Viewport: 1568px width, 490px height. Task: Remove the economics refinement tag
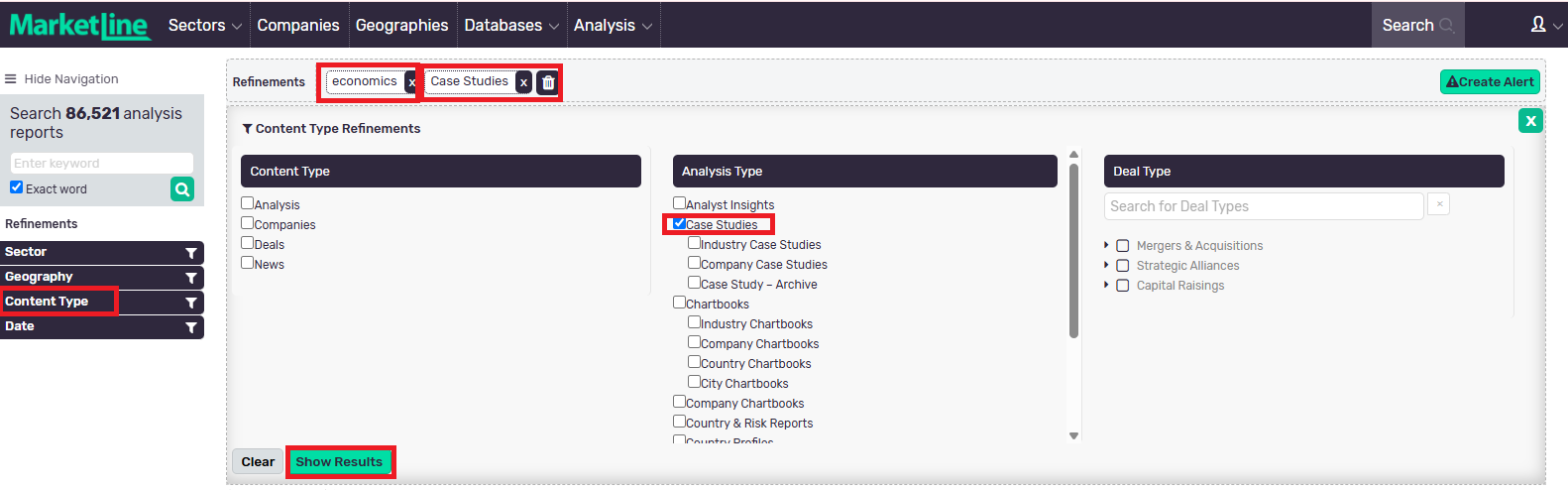point(411,83)
